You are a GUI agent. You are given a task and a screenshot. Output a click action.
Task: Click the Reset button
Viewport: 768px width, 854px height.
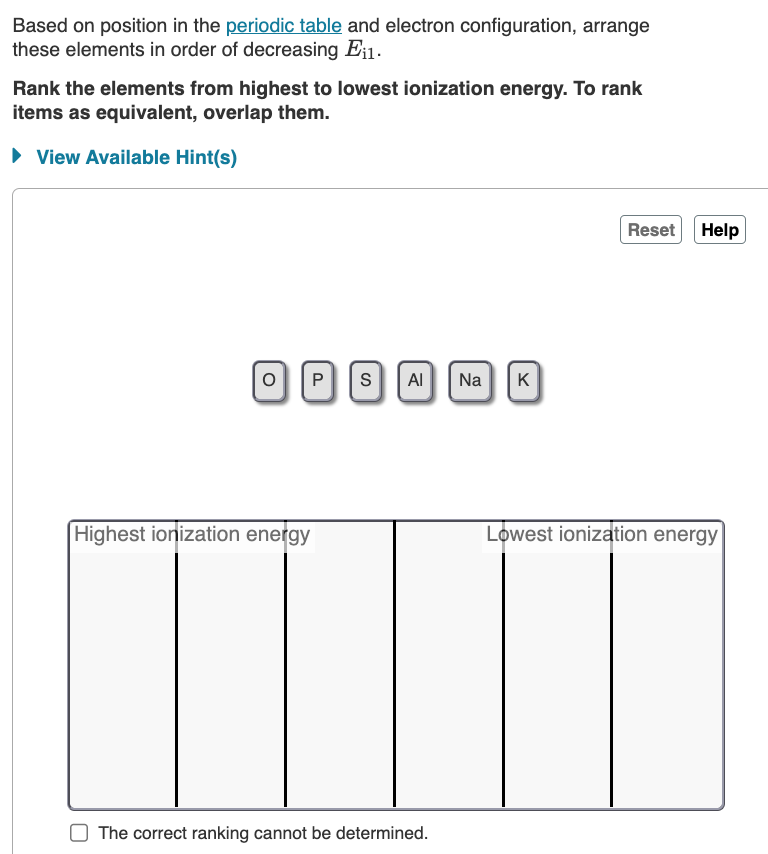click(651, 229)
